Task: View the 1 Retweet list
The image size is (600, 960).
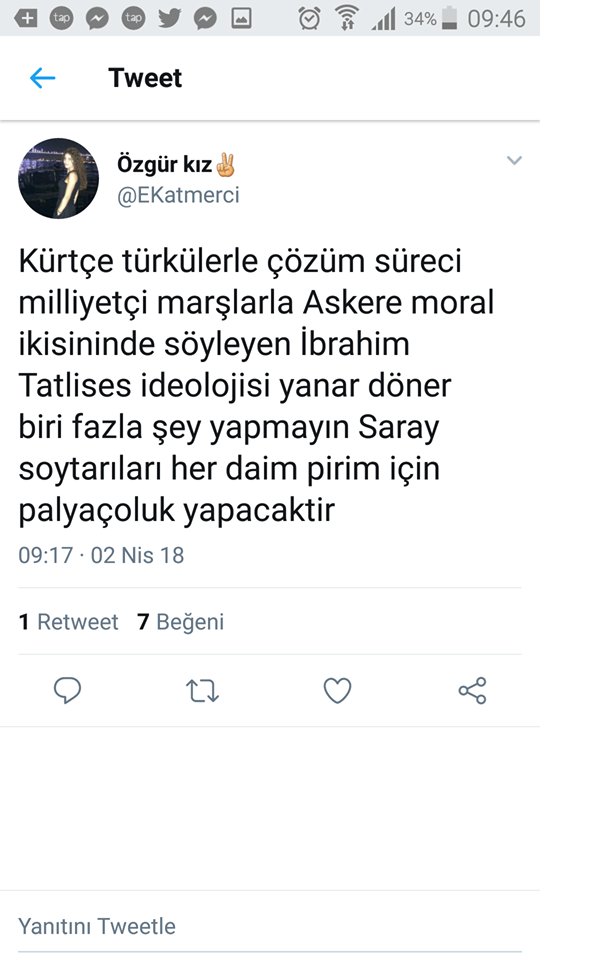Action: [68, 622]
